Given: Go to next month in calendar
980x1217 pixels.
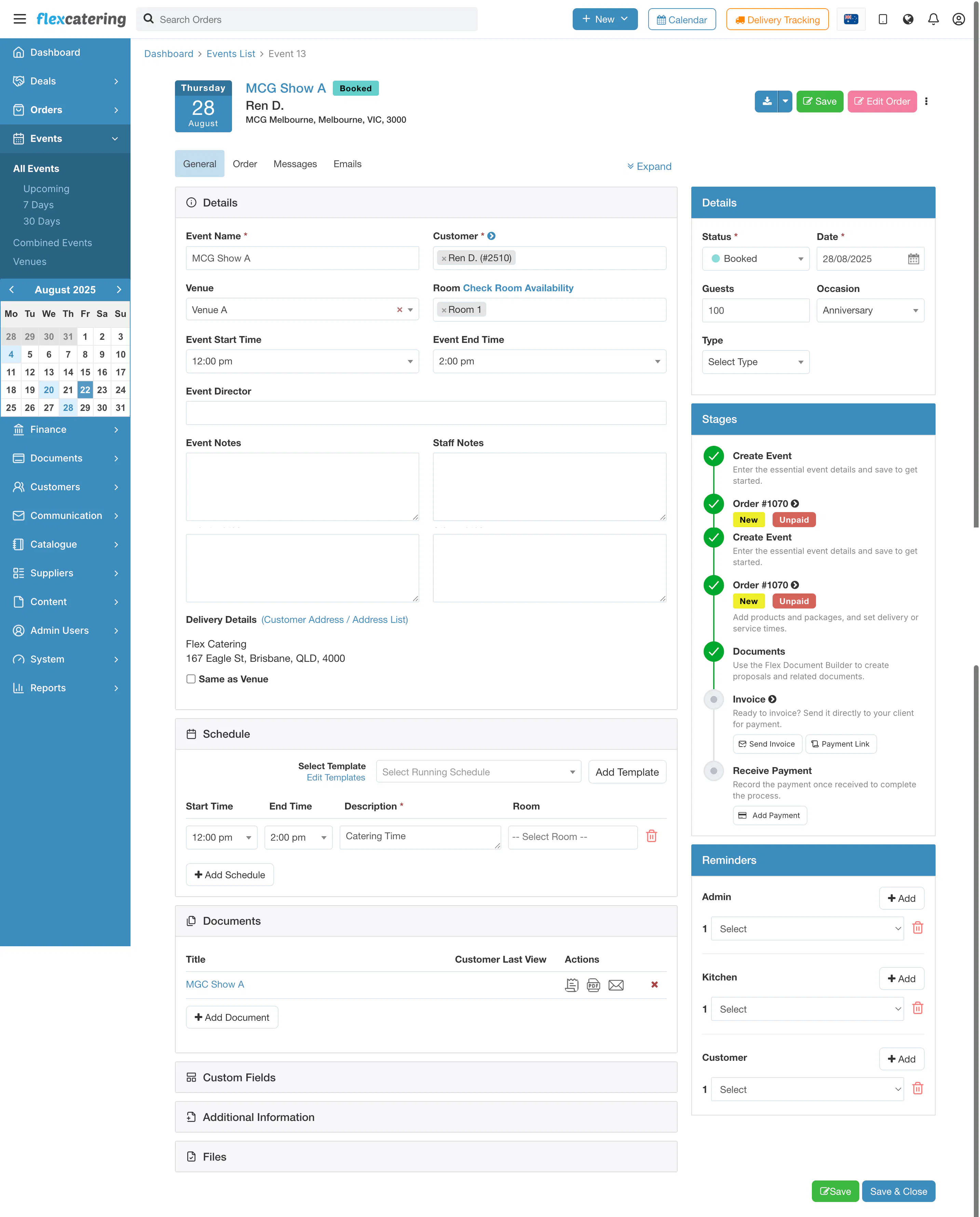Looking at the screenshot, I should tap(119, 289).
